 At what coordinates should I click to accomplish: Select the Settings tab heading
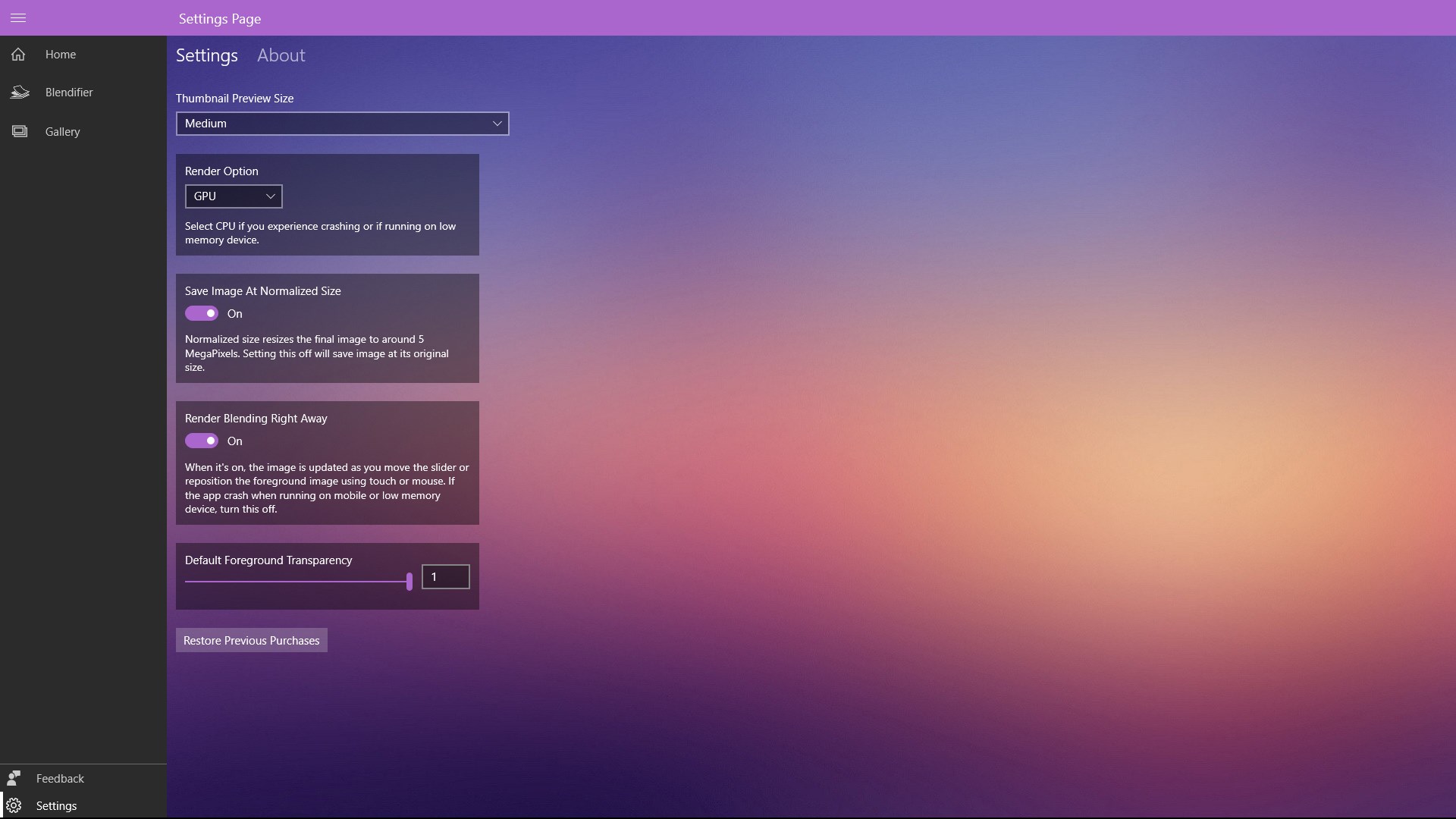(x=206, y=55)
